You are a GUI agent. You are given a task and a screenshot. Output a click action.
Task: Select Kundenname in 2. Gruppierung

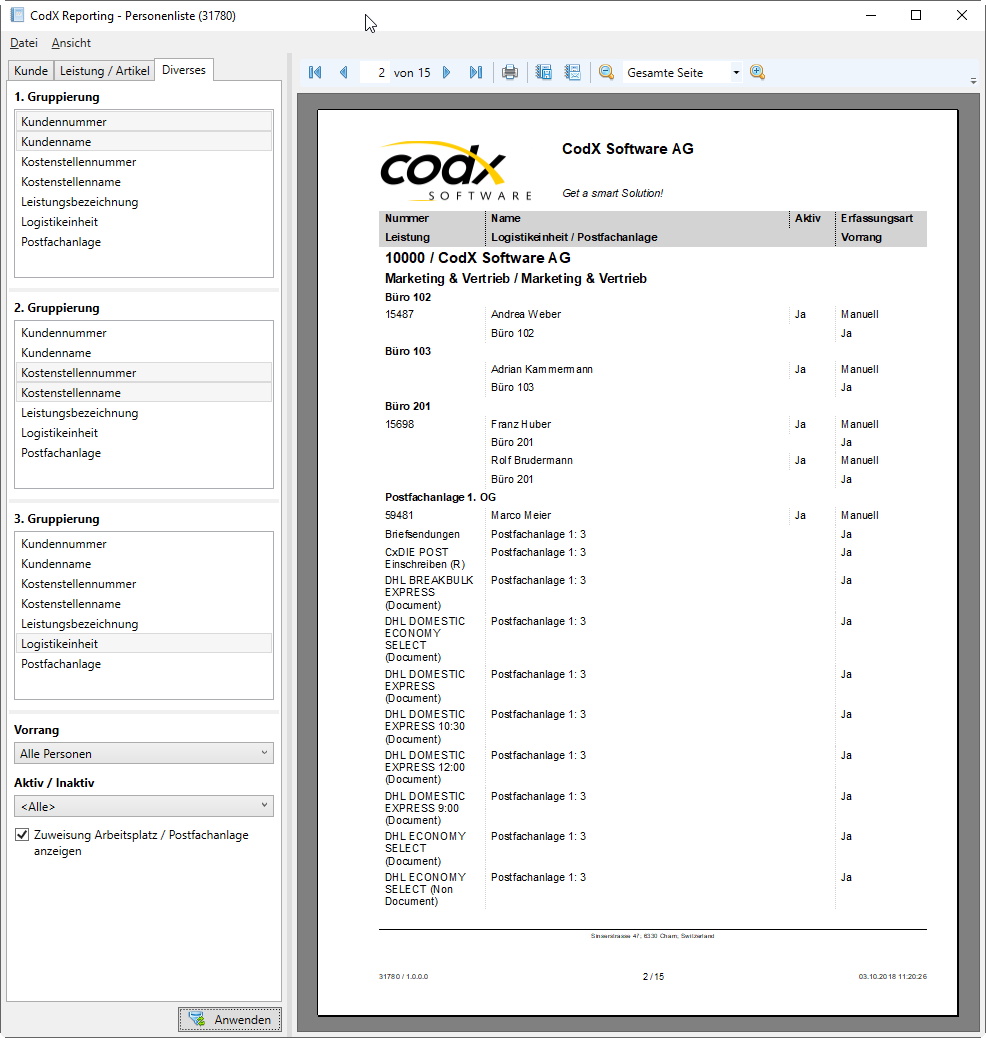[x=144, y=353]
